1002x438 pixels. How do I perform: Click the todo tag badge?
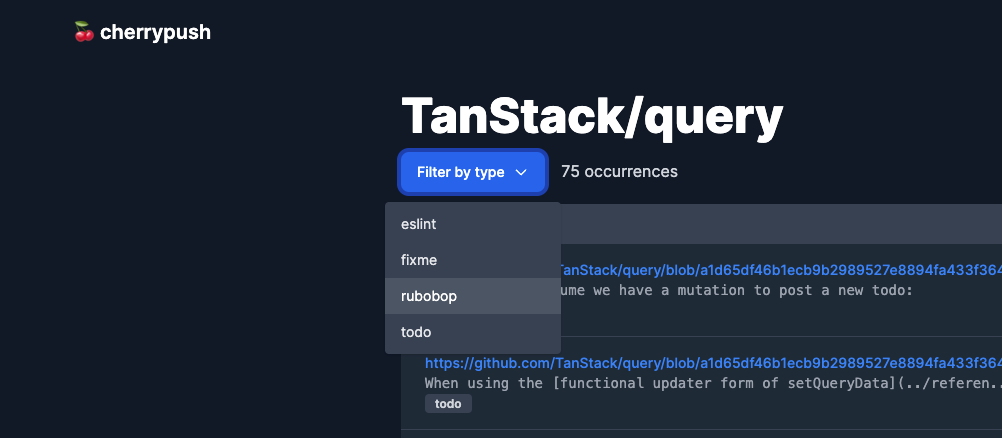tap(448, 403)
